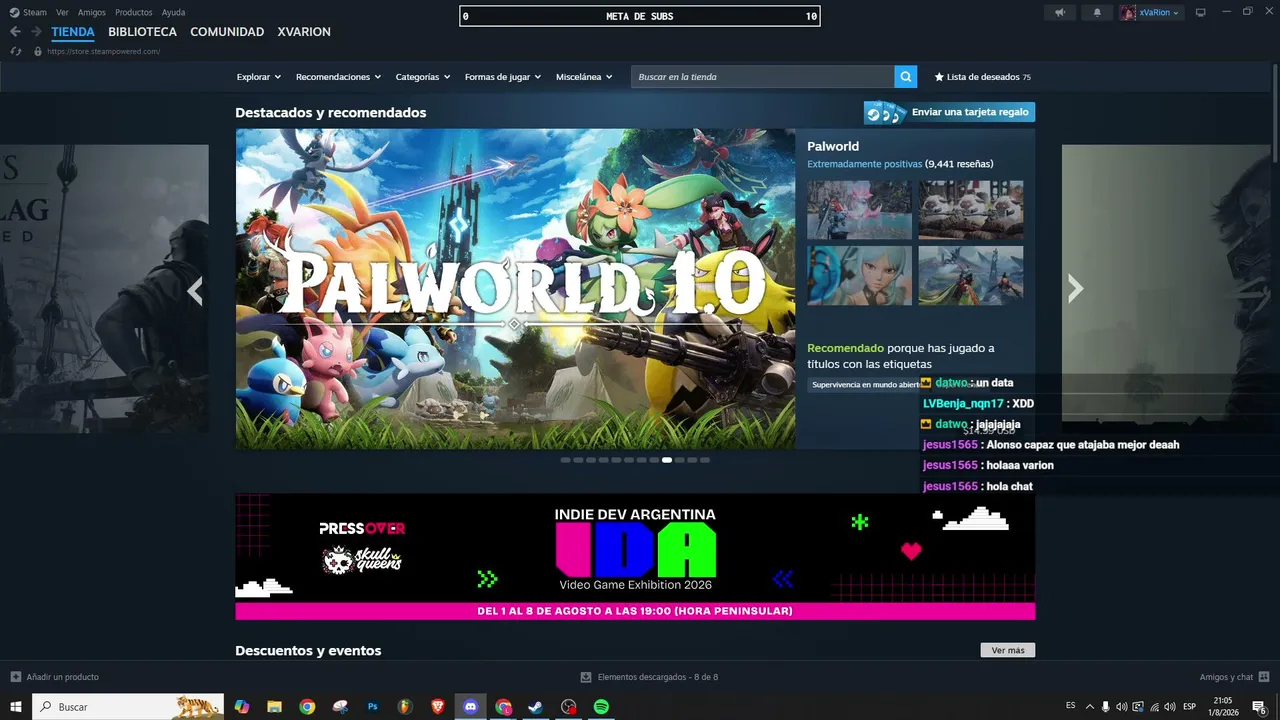Click Enviar una tarjeta regalo button
The image size is (1280, 720).
(x=949, y=112)
